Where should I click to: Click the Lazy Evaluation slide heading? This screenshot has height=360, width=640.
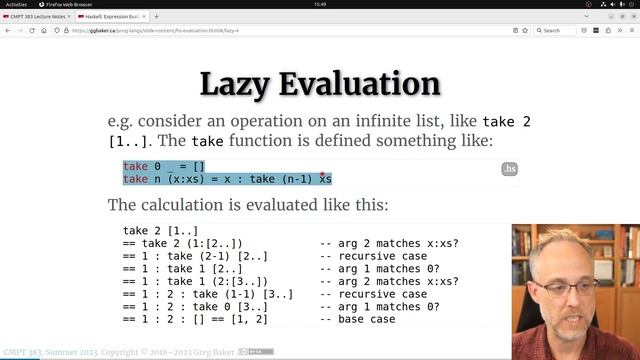pyautogui.click(x=320, y=84)
